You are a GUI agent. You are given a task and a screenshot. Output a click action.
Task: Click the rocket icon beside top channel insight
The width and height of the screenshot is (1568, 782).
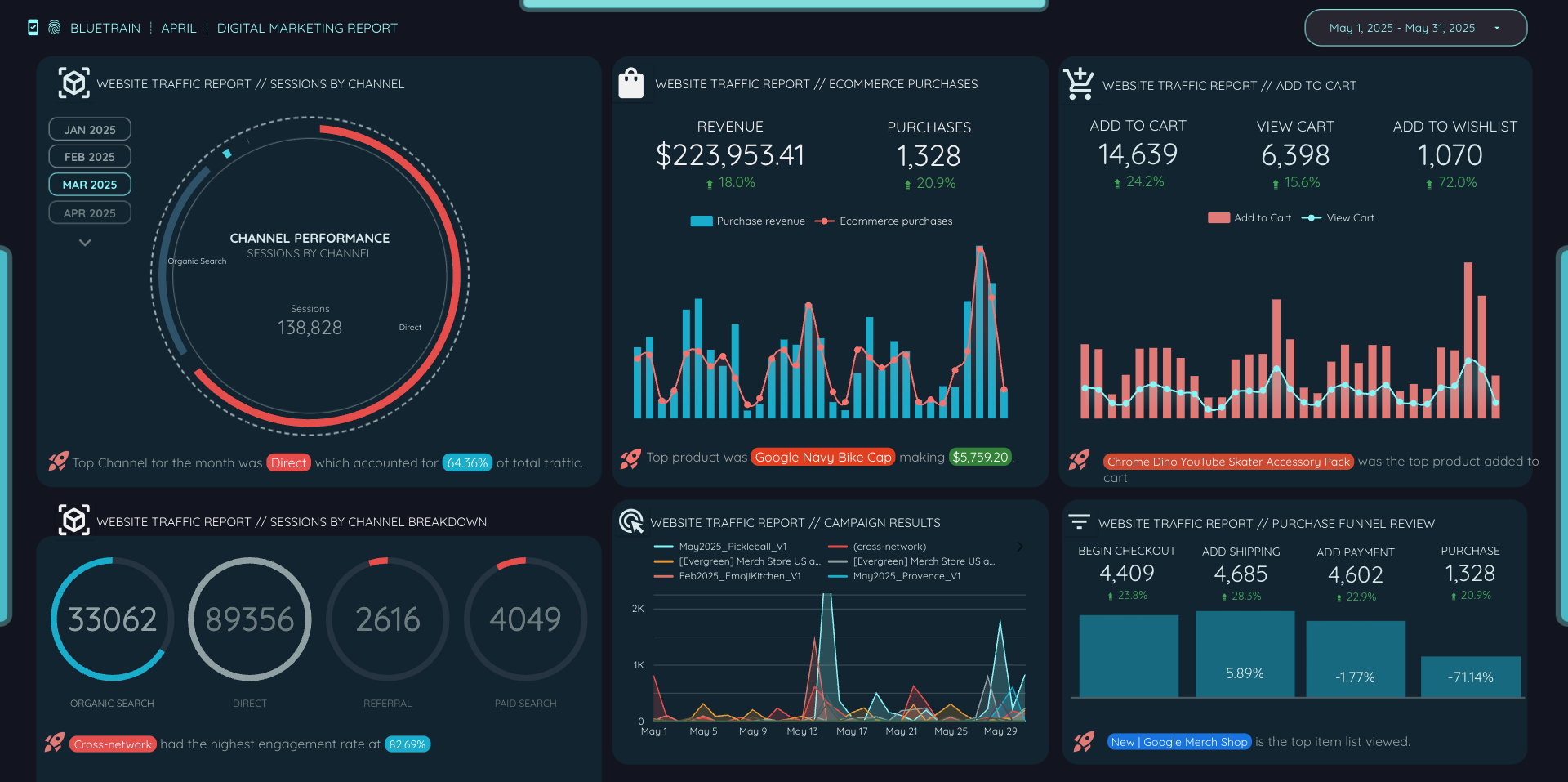pos(56,462)
